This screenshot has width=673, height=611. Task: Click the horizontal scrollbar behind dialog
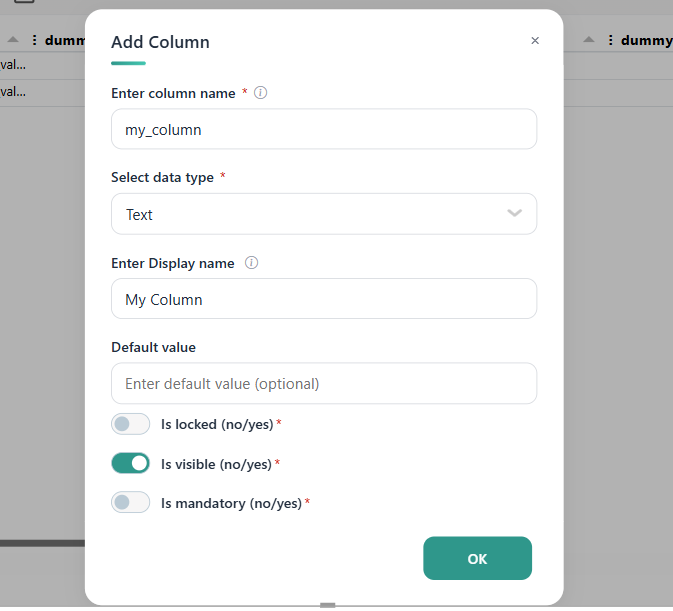coord(42,543)
